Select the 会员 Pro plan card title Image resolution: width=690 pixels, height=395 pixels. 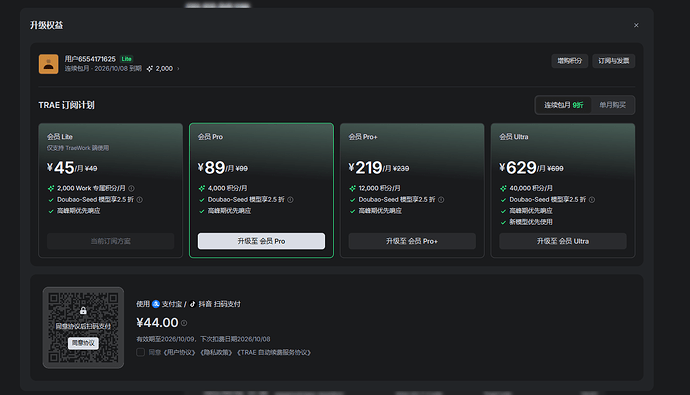210,137
